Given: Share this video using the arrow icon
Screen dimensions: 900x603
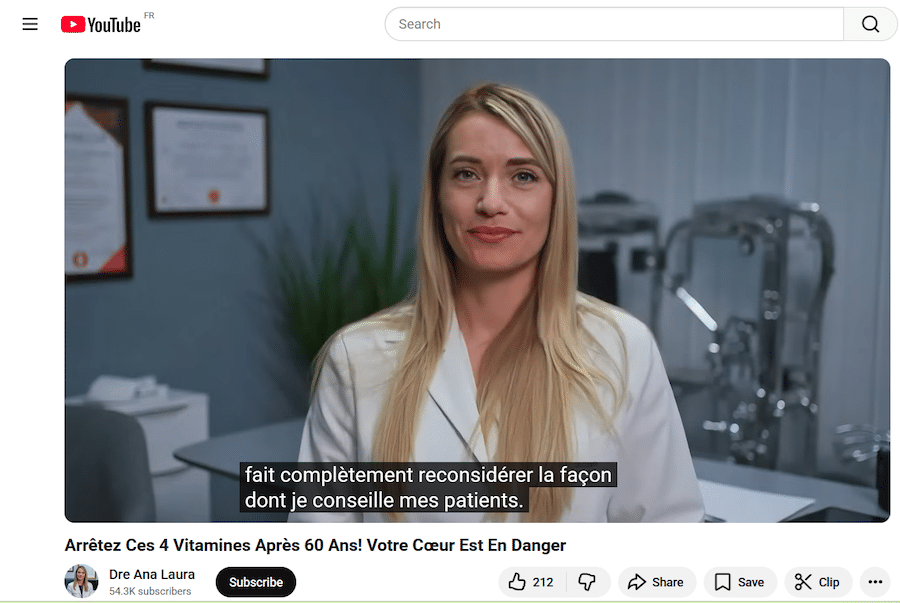Looking at the screenshot, I should [655, 582].
